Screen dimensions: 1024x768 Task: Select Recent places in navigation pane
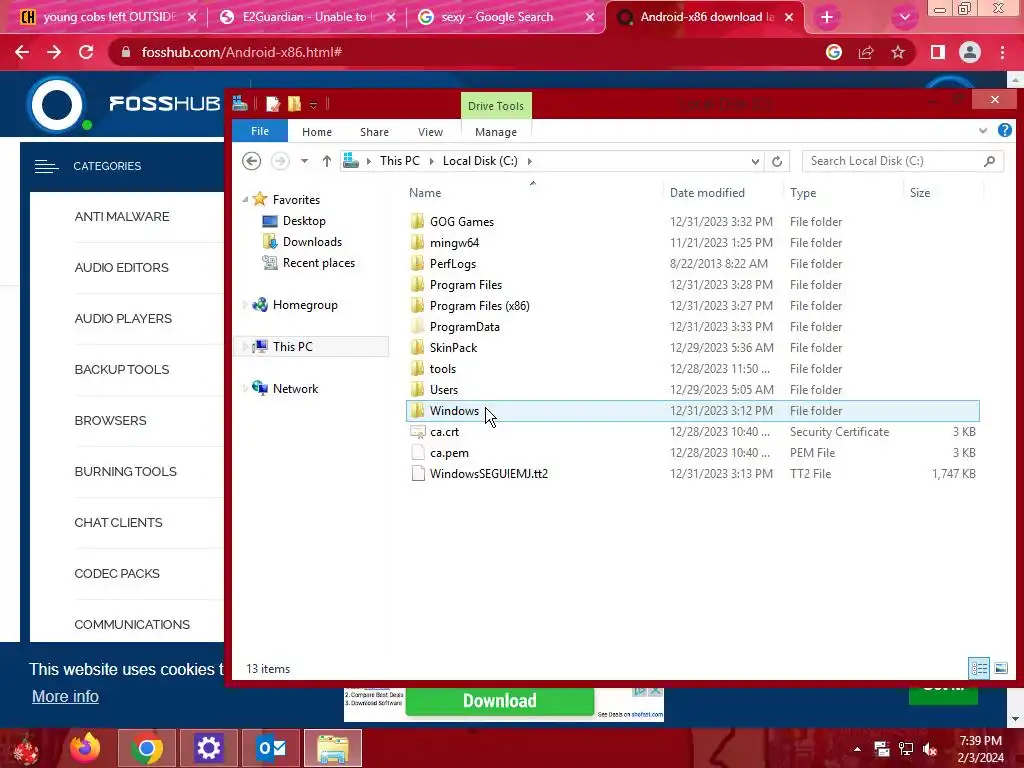(x=319, y=263)
